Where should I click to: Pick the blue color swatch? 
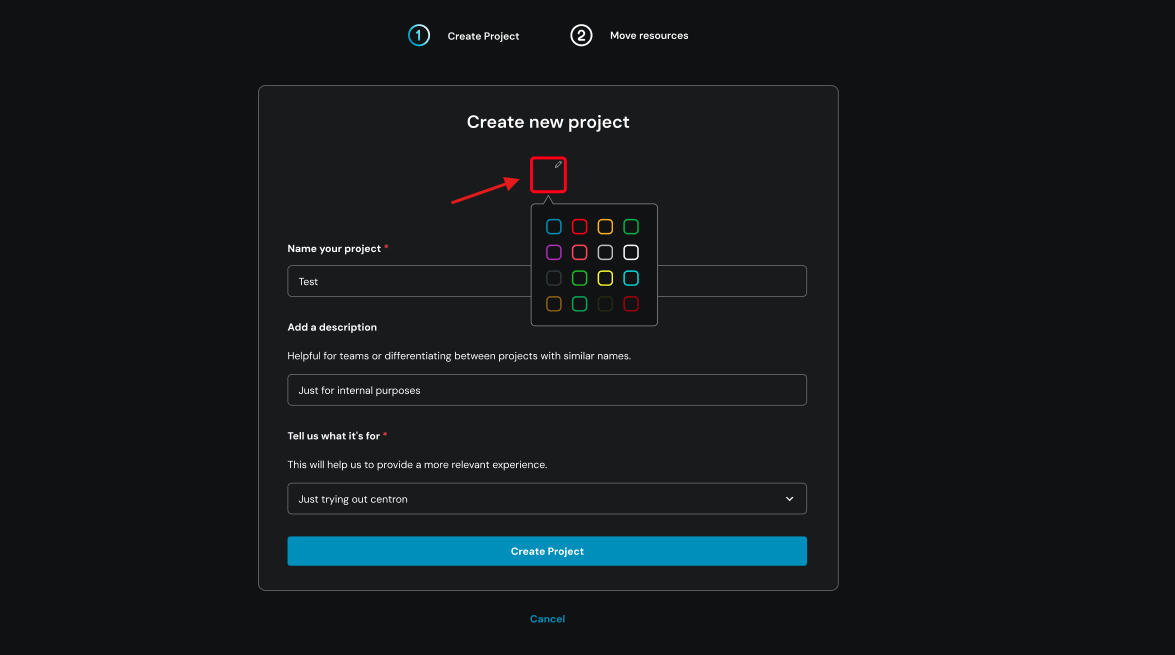click(554, 227)
